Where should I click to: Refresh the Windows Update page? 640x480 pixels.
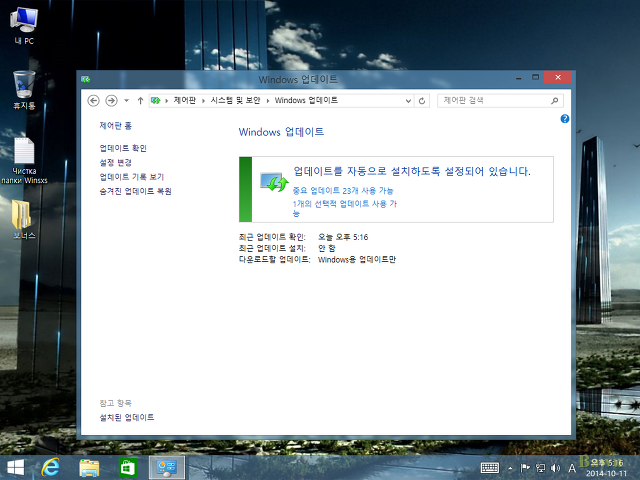pos(422,100)
